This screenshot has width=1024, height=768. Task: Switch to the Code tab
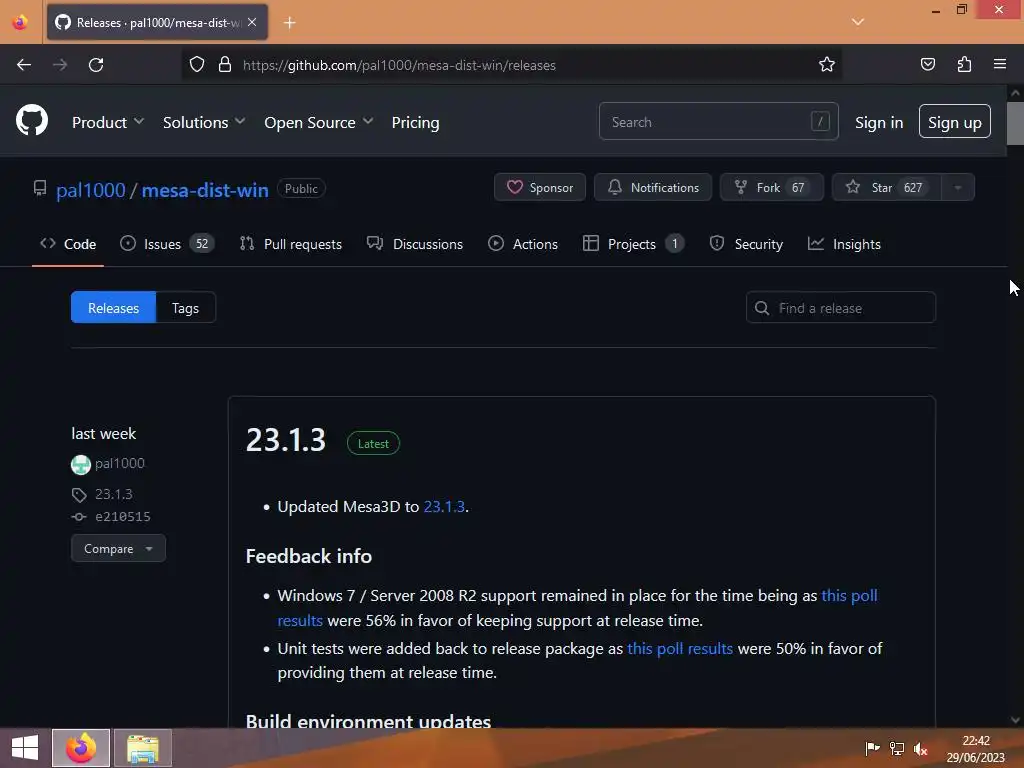click(x=68, y=244)
